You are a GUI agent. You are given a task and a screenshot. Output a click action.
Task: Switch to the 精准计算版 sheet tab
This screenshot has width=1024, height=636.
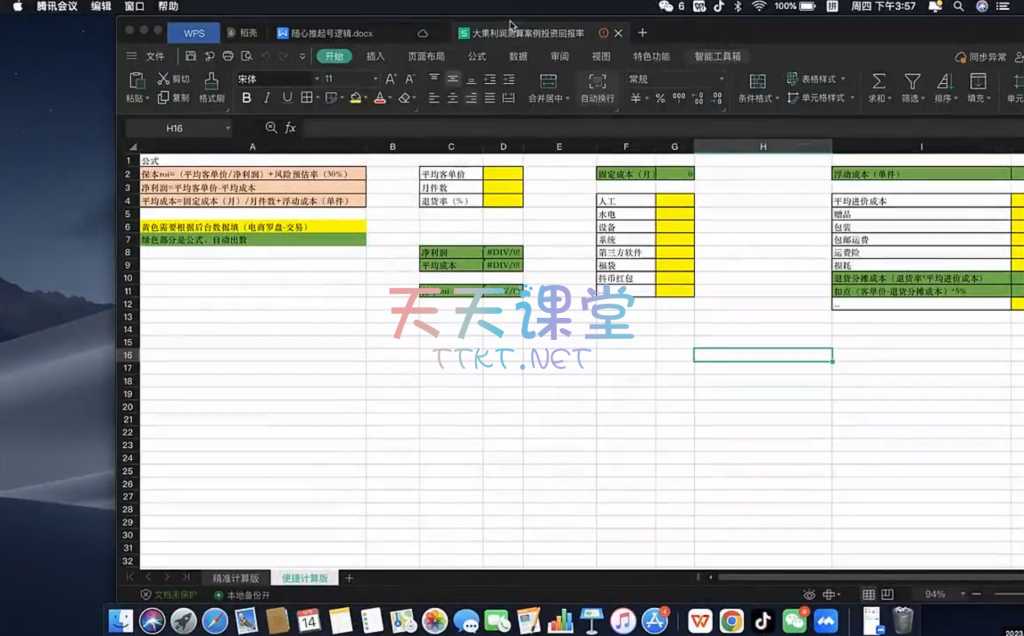coord(235,578)
